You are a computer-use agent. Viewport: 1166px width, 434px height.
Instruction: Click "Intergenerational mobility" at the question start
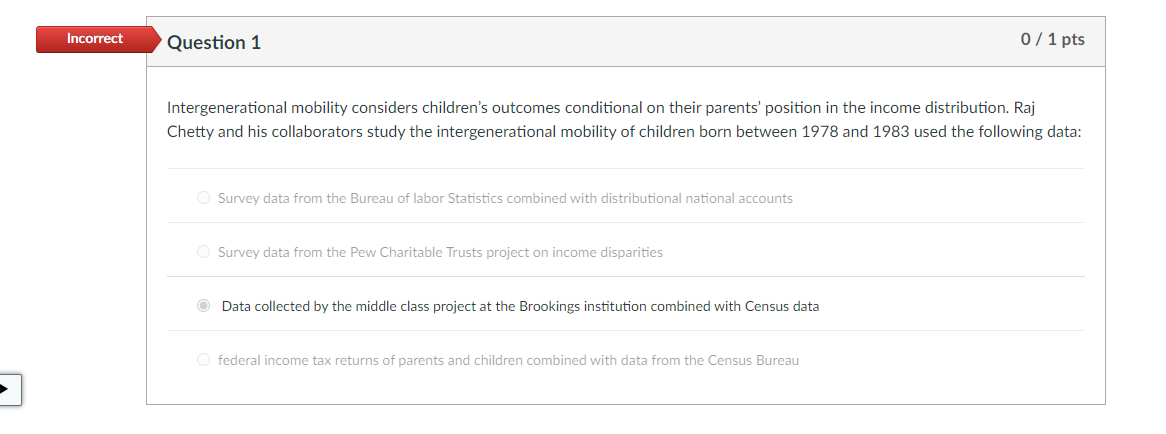[x=252, y=107]
